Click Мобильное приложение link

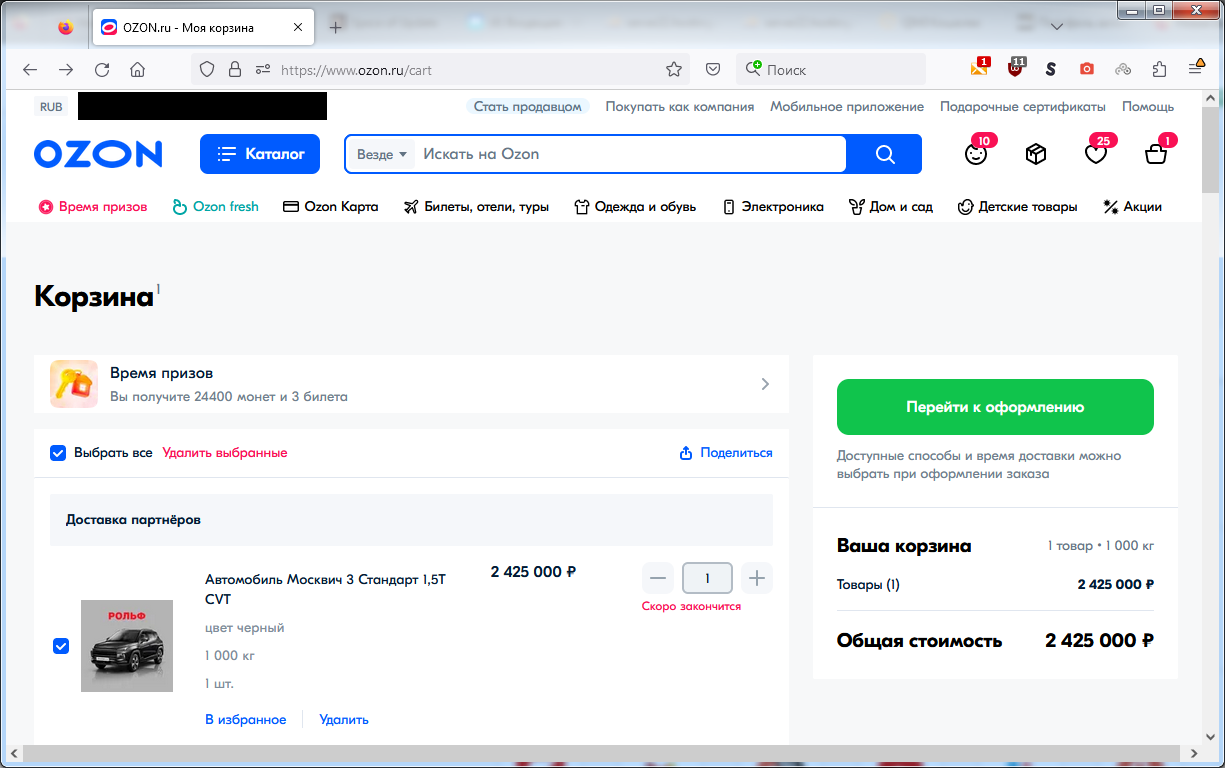(847, 106)
